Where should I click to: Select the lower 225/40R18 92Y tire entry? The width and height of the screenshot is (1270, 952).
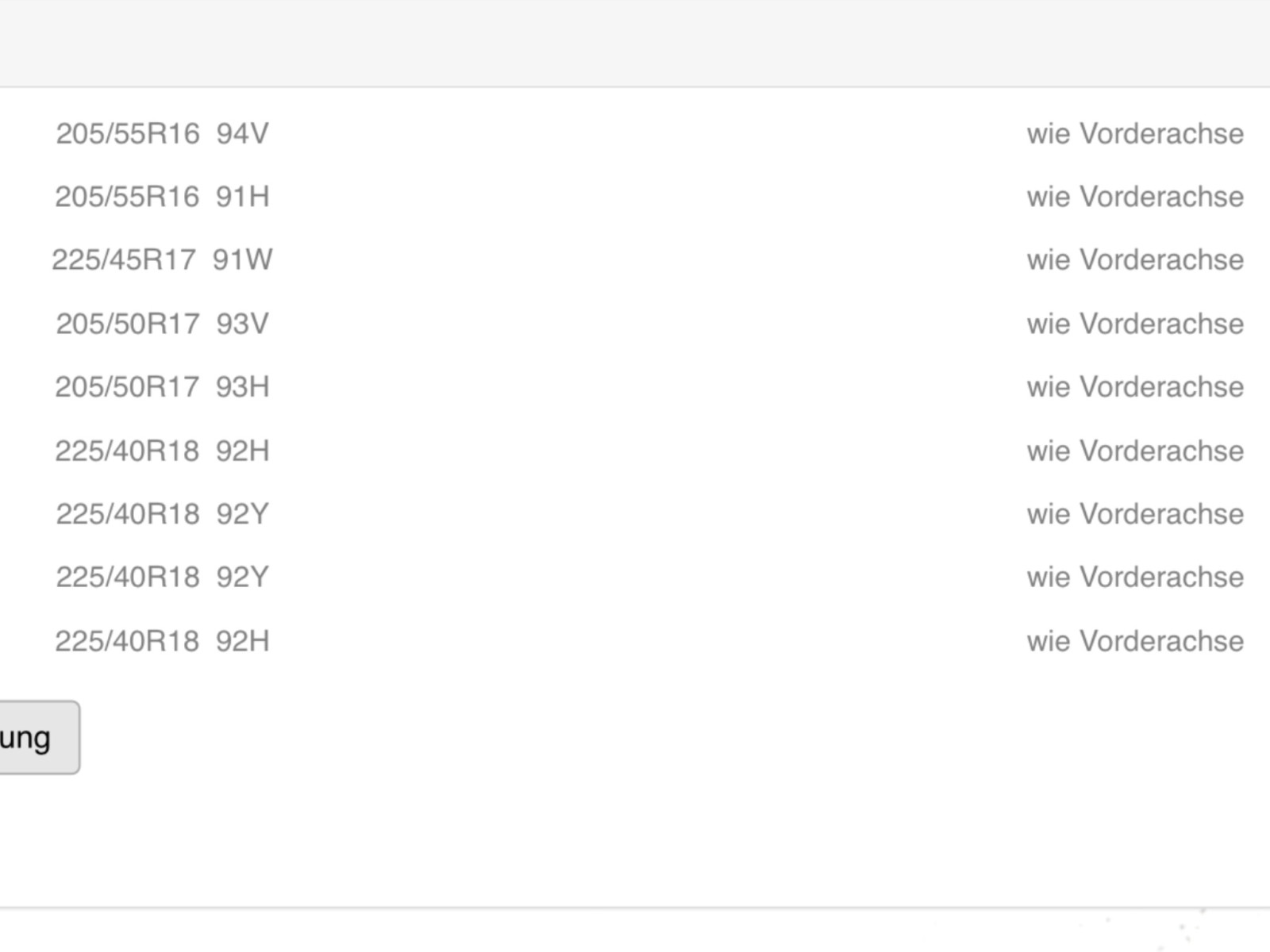(x=162, y=578)
